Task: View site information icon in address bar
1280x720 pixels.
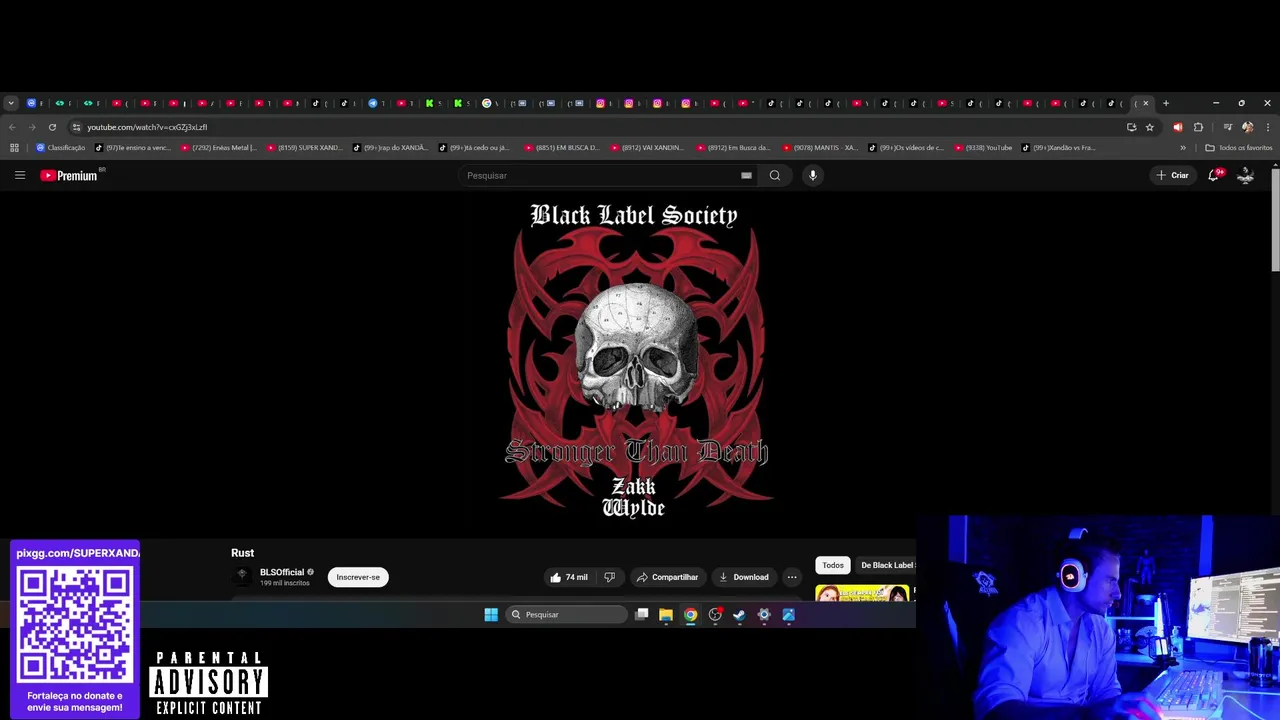Action: 76,127
